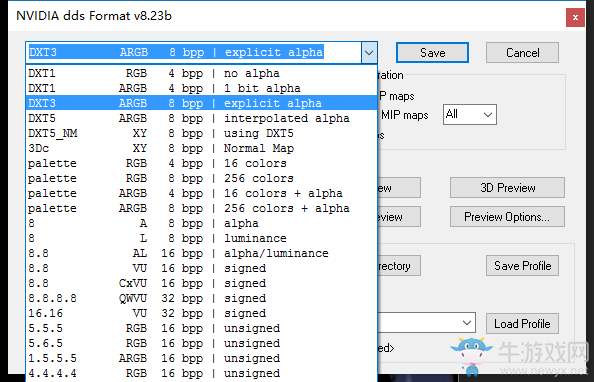This screenshot has width=594, height=382.
Task: Choose 1.5.5.5 ARGB 16 bpp unsigned
Action: click(201, 358)
